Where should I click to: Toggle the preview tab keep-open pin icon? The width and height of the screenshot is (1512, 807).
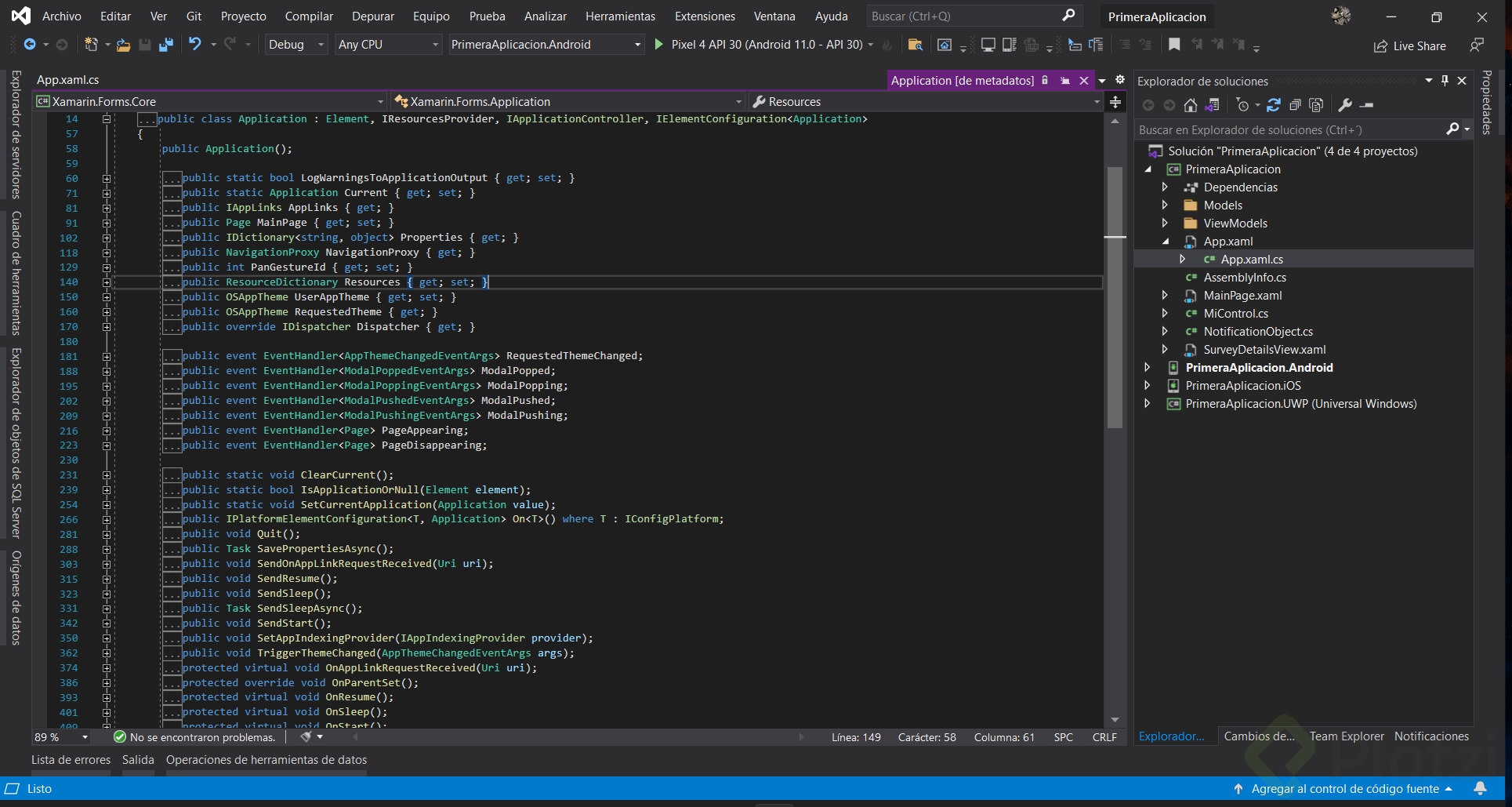pos(1064,81)
